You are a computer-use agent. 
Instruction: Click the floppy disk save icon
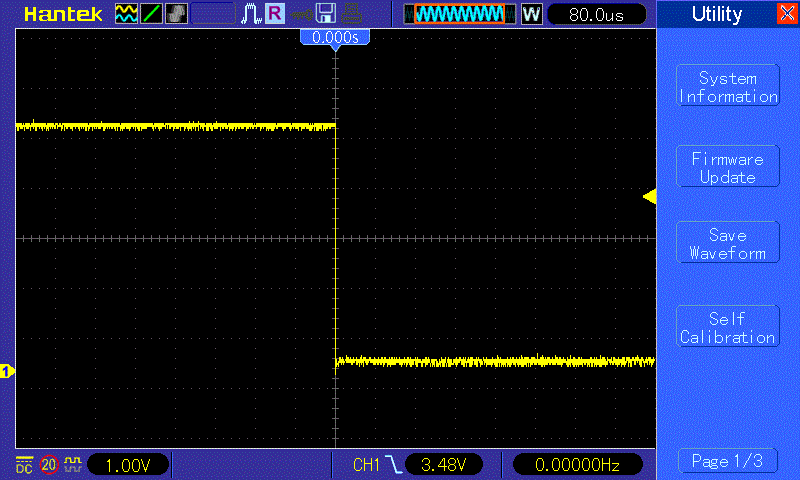[x=325, y=14]
